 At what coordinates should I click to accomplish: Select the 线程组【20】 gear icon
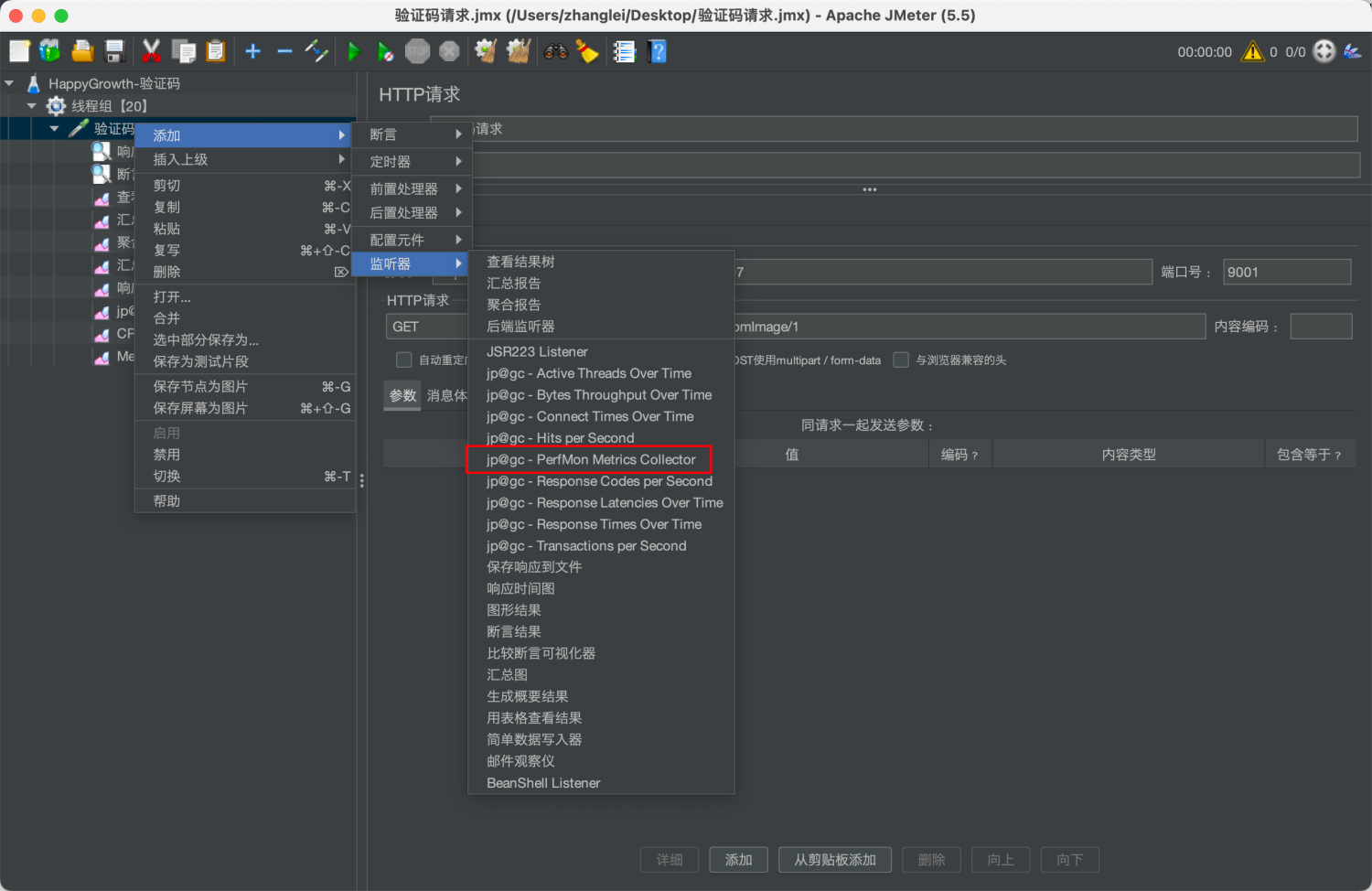57,106
